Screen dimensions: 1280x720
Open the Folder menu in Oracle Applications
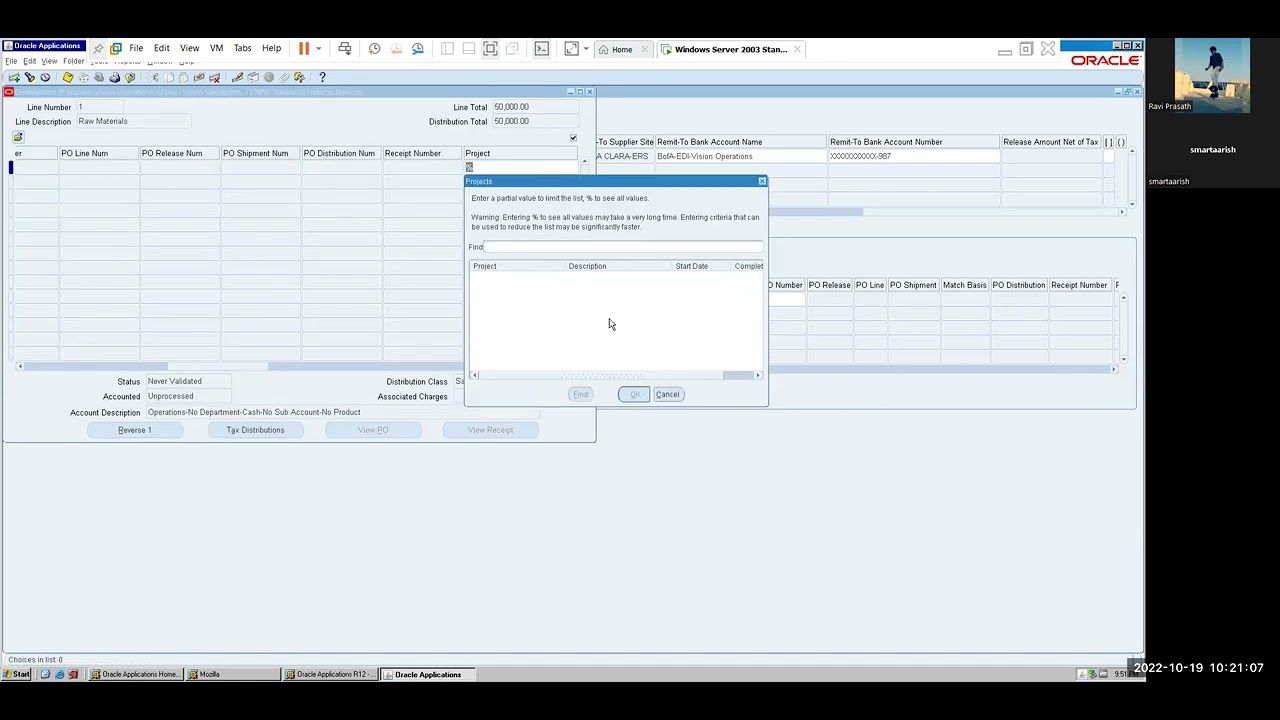74,61
